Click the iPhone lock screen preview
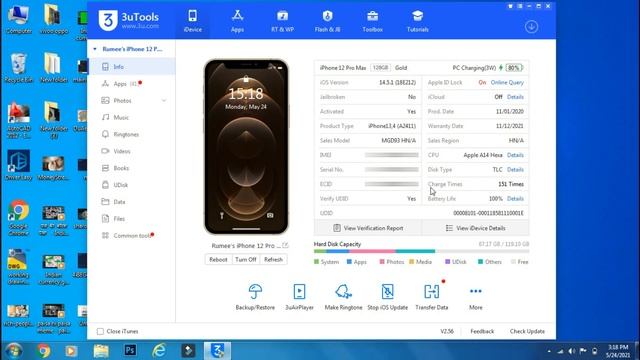Viewport: 640px width, 360px height. [246, 147]
